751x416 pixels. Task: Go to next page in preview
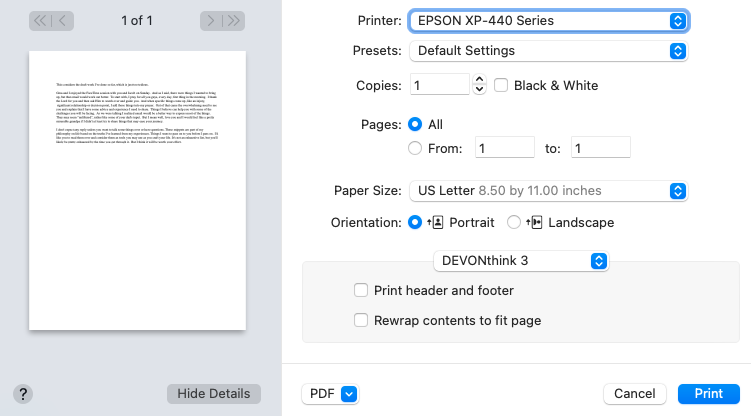211,20
